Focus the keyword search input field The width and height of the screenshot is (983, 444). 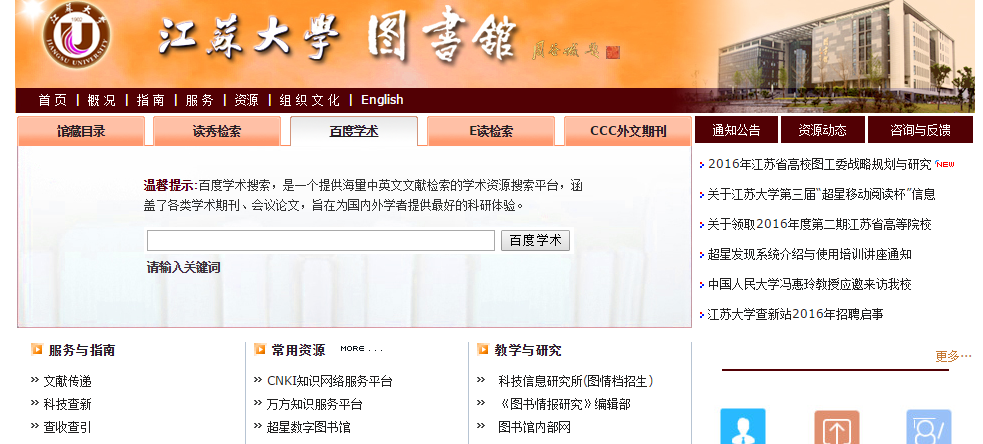click(x=320, y=241)
